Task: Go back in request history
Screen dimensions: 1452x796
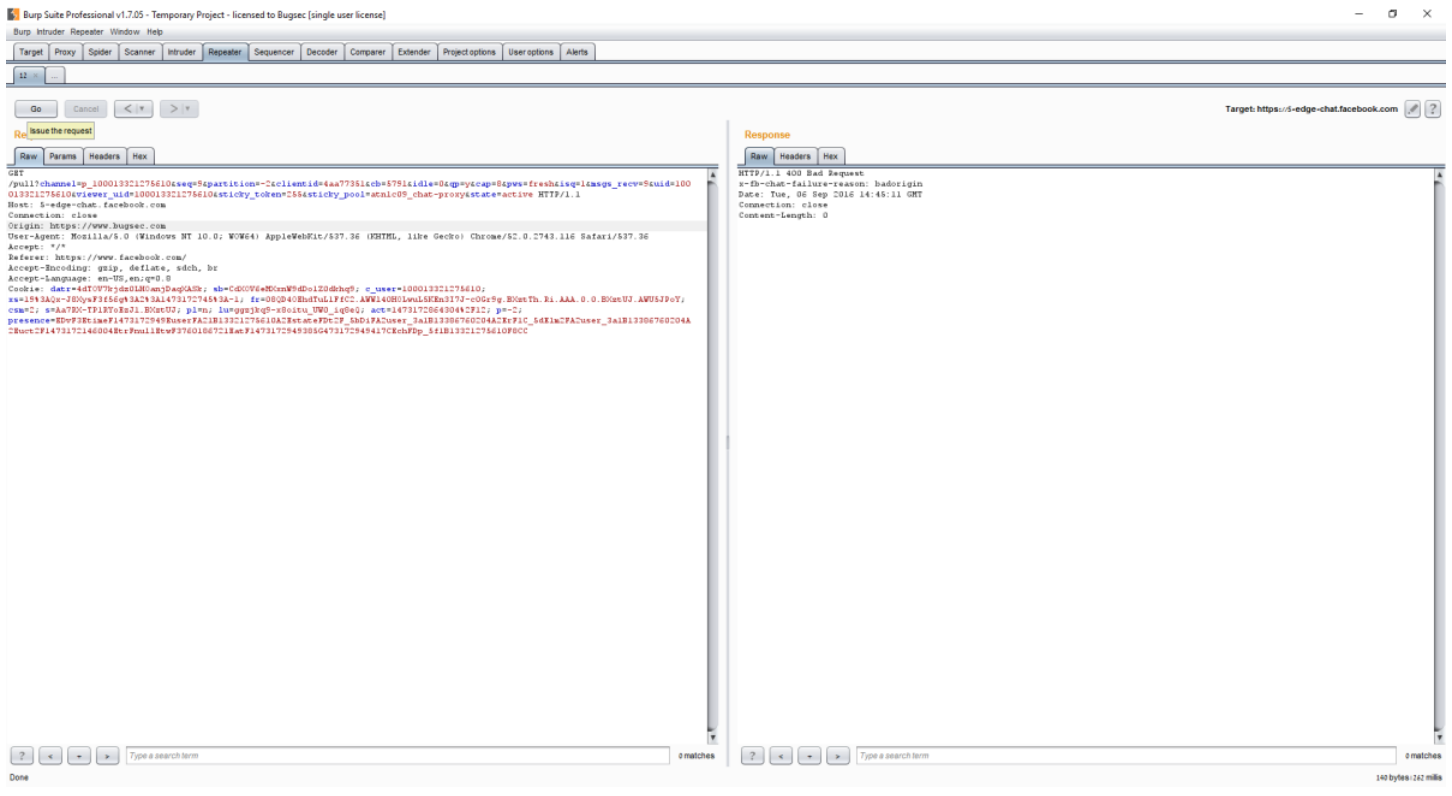Action: point(125,108)
